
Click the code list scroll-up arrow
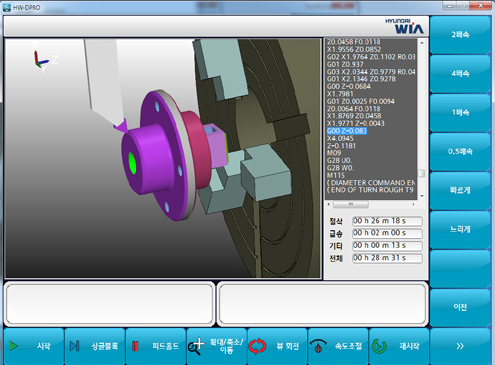(x=422, y=43)
